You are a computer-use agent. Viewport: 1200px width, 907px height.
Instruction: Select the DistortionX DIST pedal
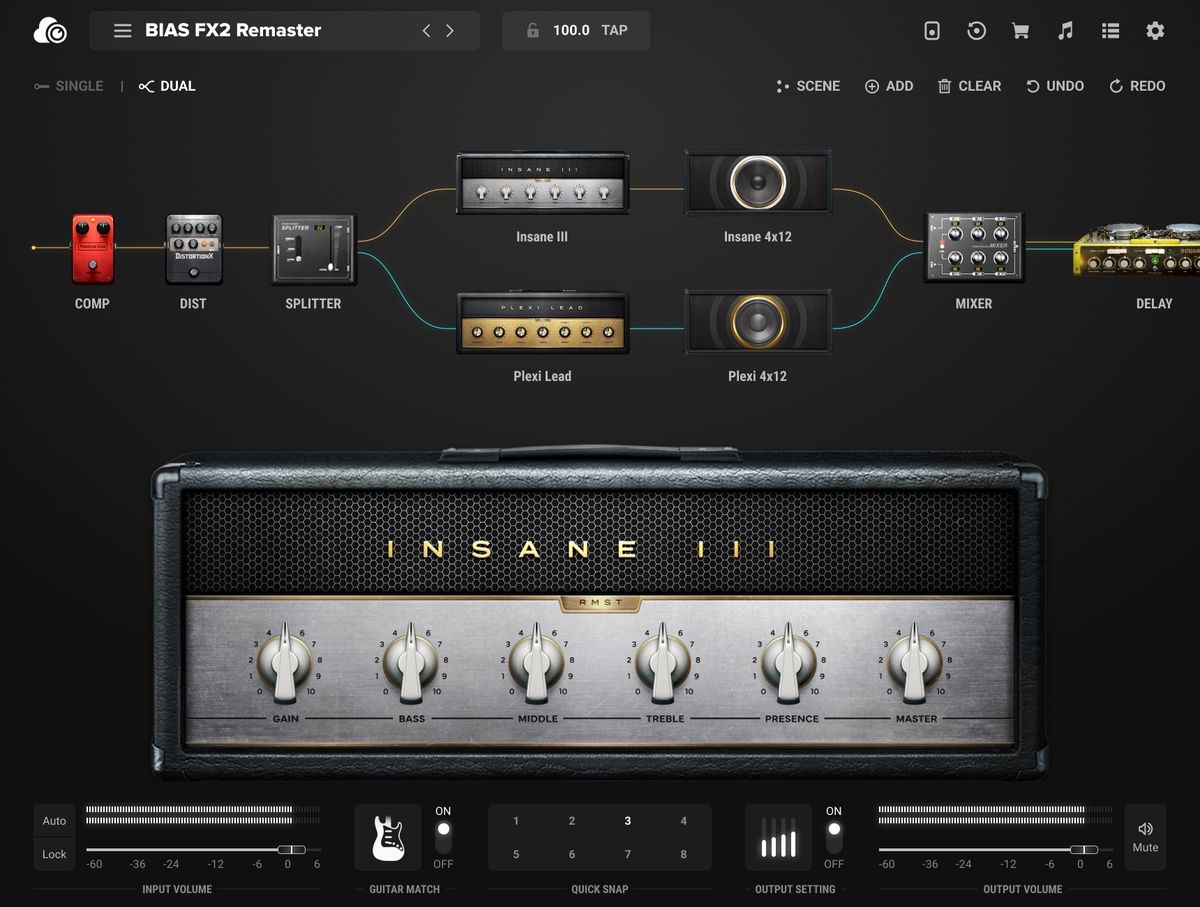[193, 248]
